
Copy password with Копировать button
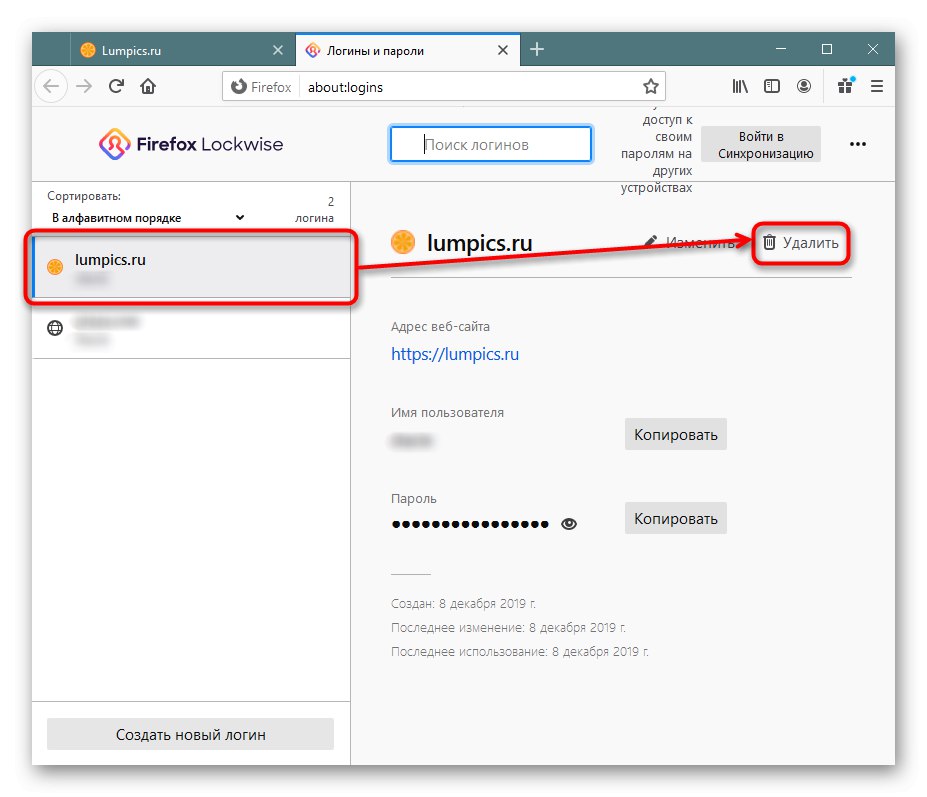(676, 519)
